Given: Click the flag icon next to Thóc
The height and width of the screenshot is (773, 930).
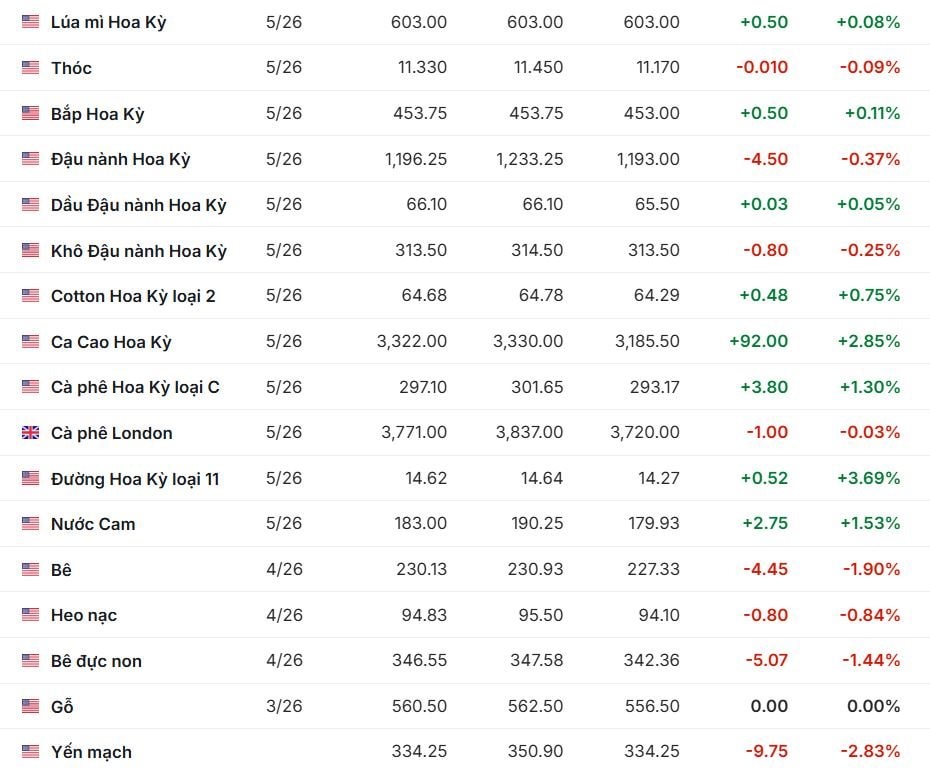Looking at the screenshot, I should click(30, 68).
